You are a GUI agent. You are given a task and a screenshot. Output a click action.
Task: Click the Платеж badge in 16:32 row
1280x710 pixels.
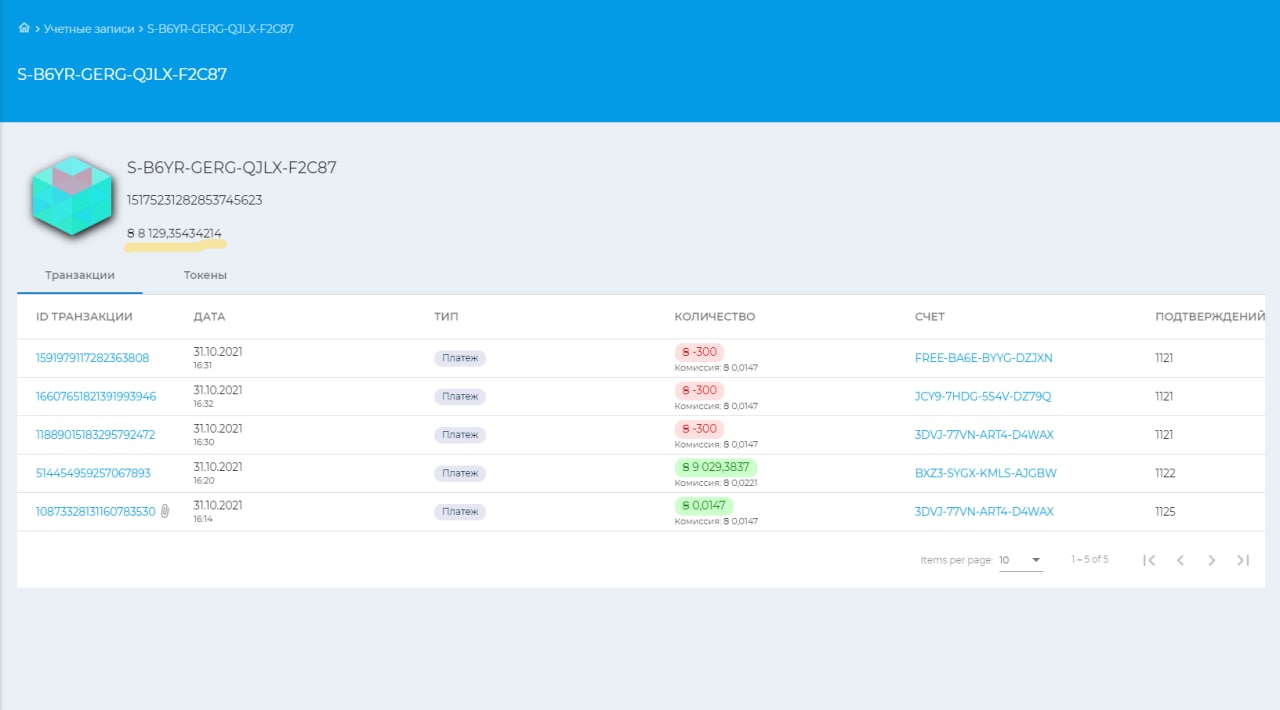[x=460, y=396]
